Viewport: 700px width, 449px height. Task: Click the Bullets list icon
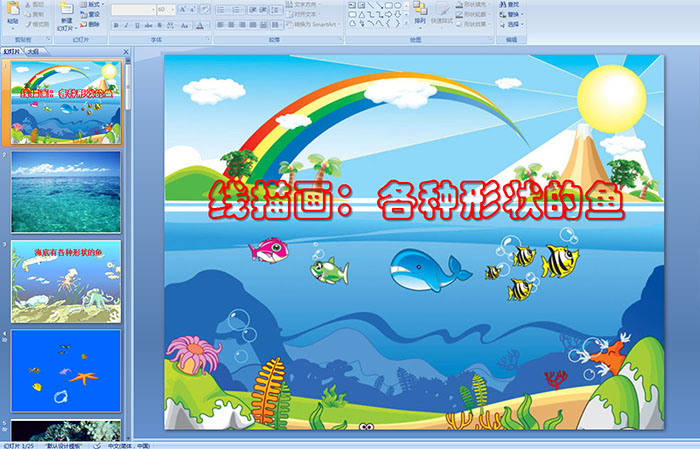pyautogui.click(x=222, y=9)
